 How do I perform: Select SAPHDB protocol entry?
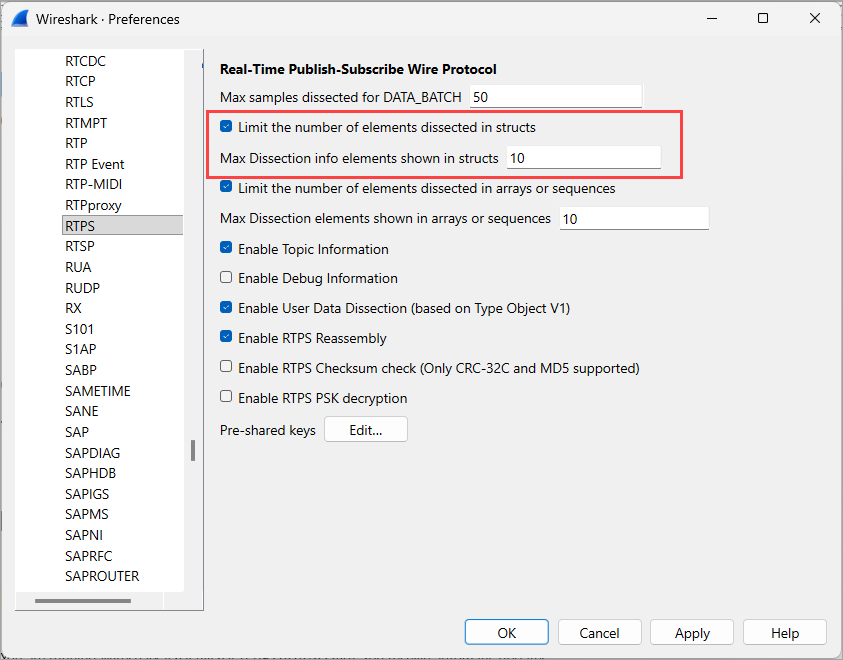90,474
